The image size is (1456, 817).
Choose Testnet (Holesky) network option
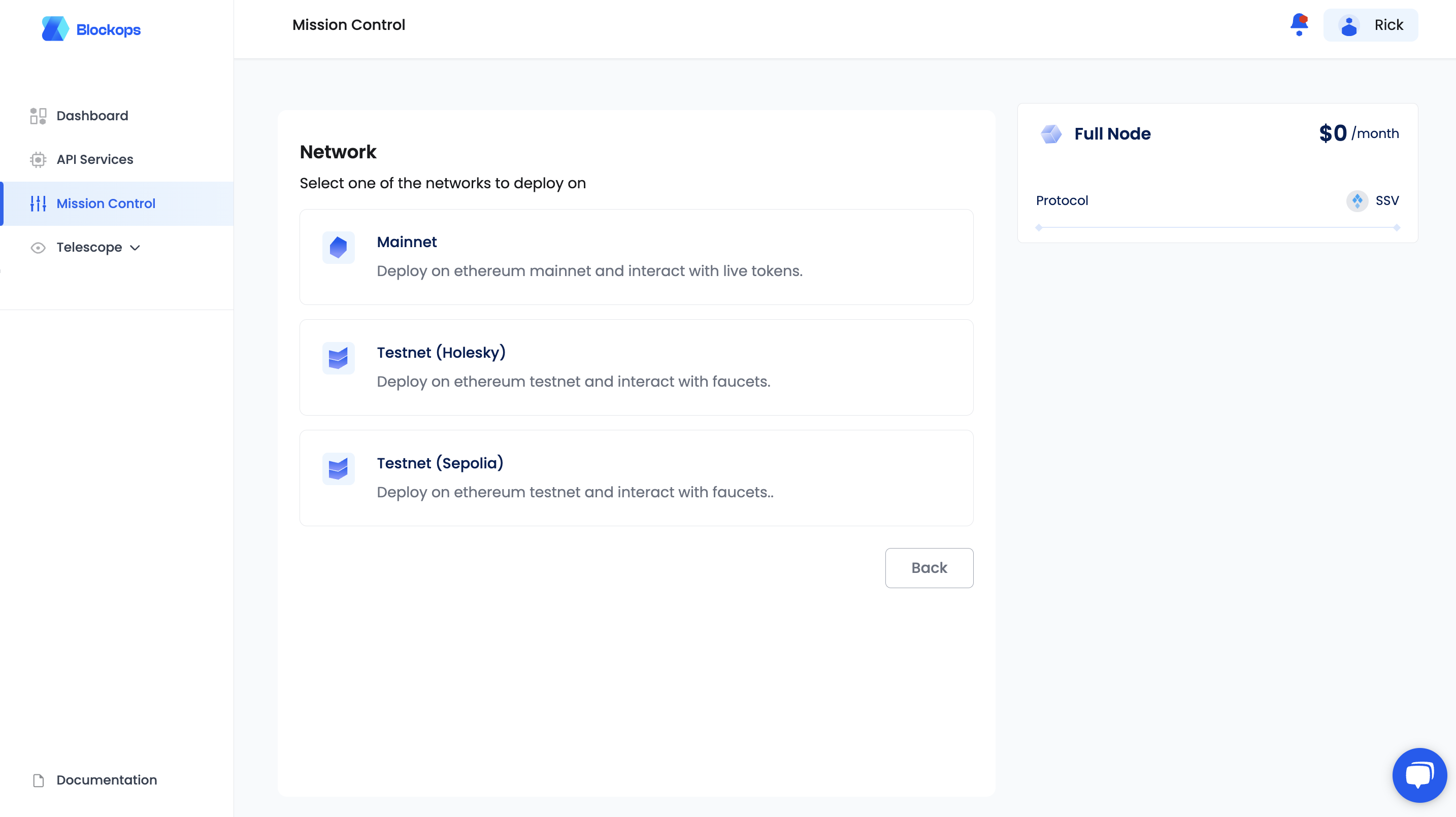click(637, 368)
